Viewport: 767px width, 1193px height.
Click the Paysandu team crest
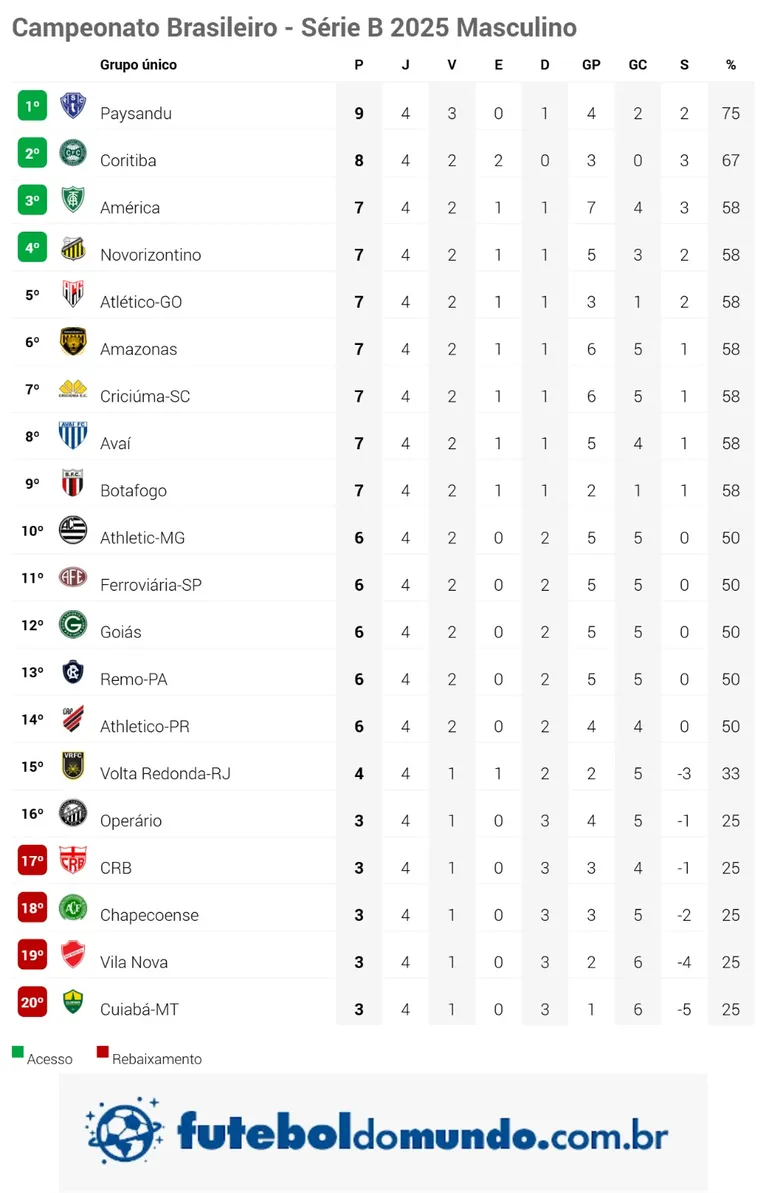(73, 106)
